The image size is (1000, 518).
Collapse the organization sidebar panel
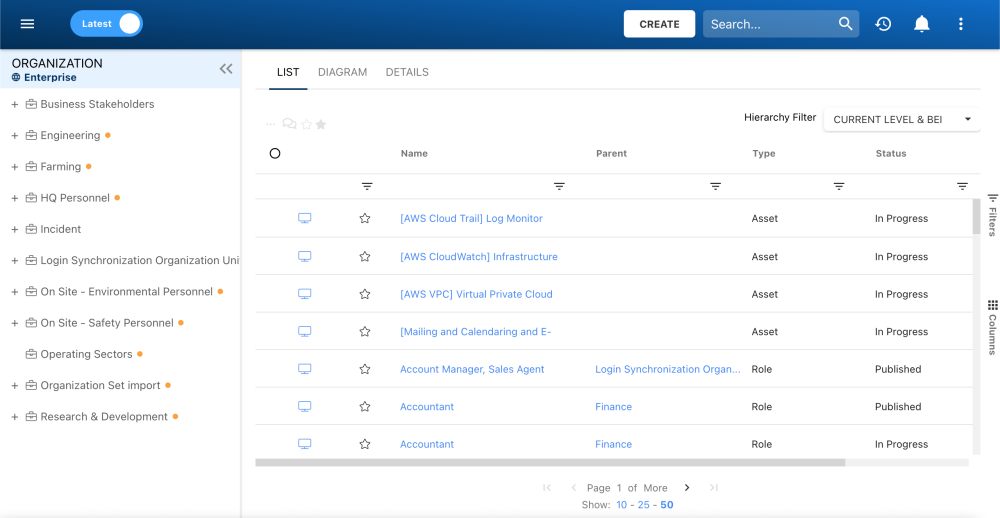coord(226,68)
